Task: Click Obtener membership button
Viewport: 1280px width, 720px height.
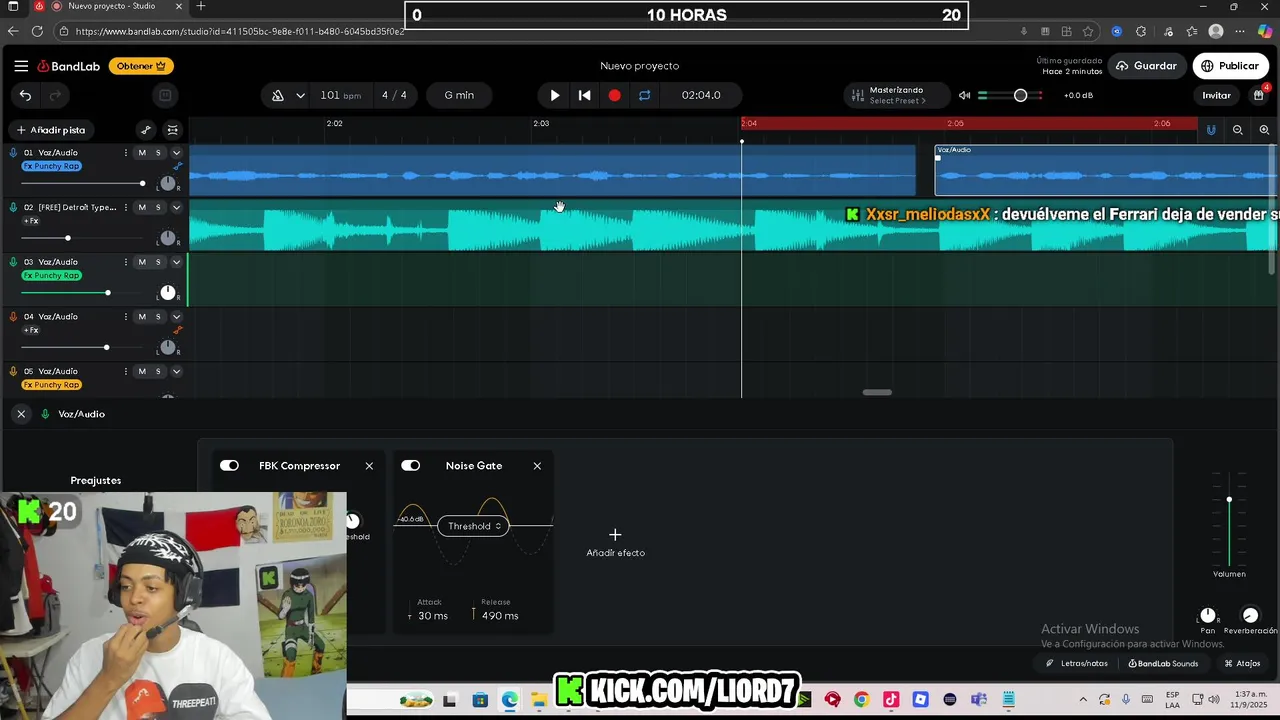Action: pyautogui.click(x=141, y=66)
